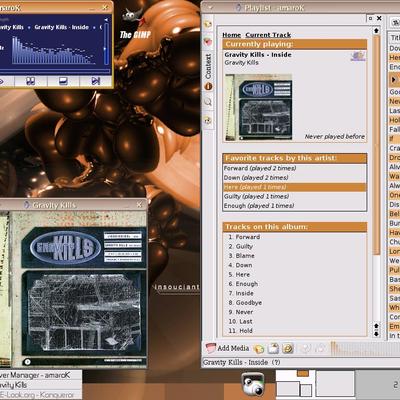Click the context browser vertical scrollbar thumb
This screenshot has height=400, width=400.
coord(376,145)
